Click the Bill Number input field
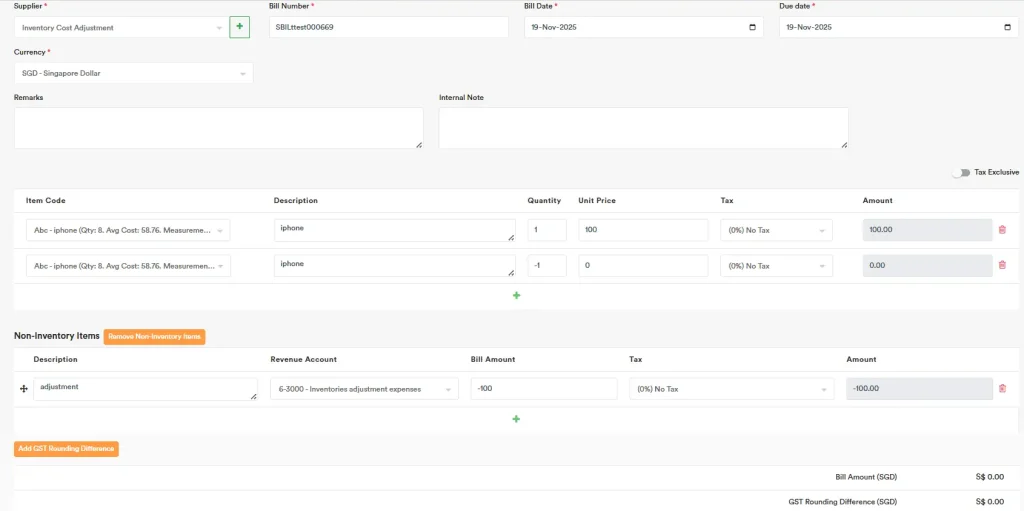 point(388,27)
